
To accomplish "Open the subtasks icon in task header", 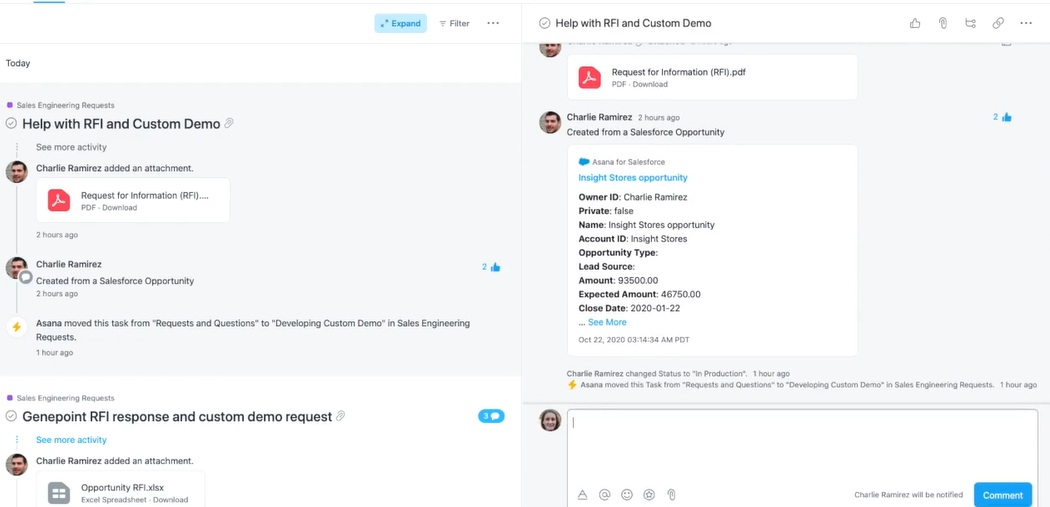I will [x=970, y=23].
